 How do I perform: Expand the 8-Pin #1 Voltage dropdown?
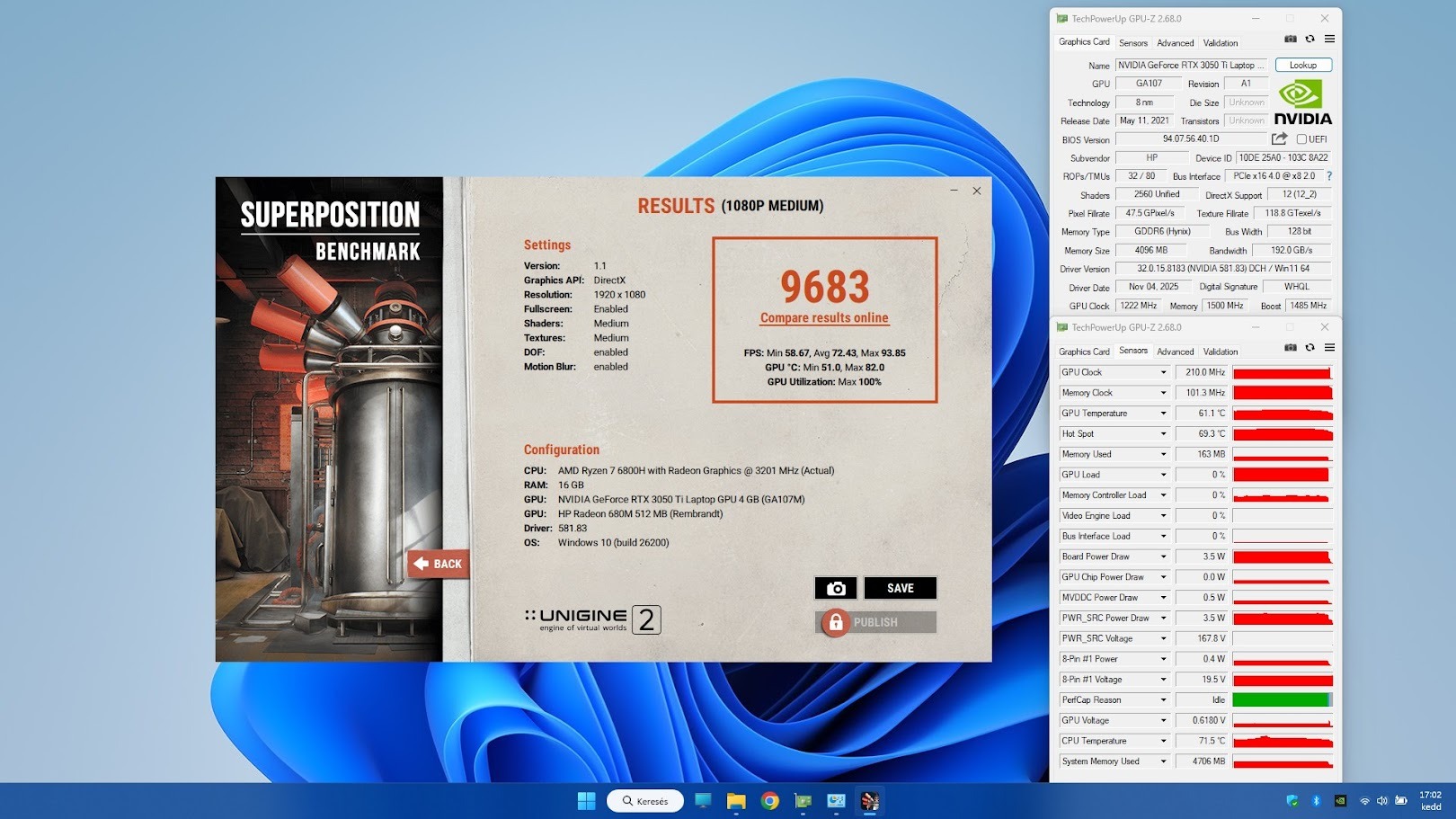[x=1163, y=680]
